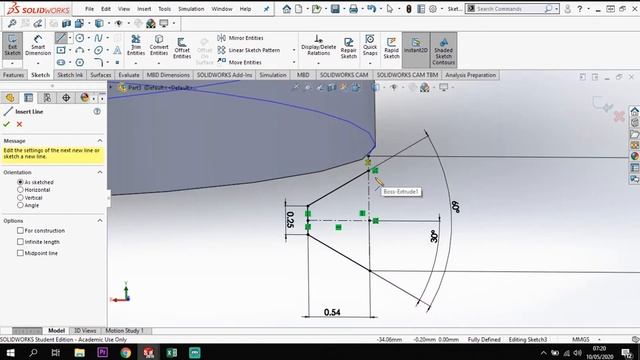This screenshot has height=360, width=640.
Task: Cancel Insert Line with red X
Action: point(19,124)
